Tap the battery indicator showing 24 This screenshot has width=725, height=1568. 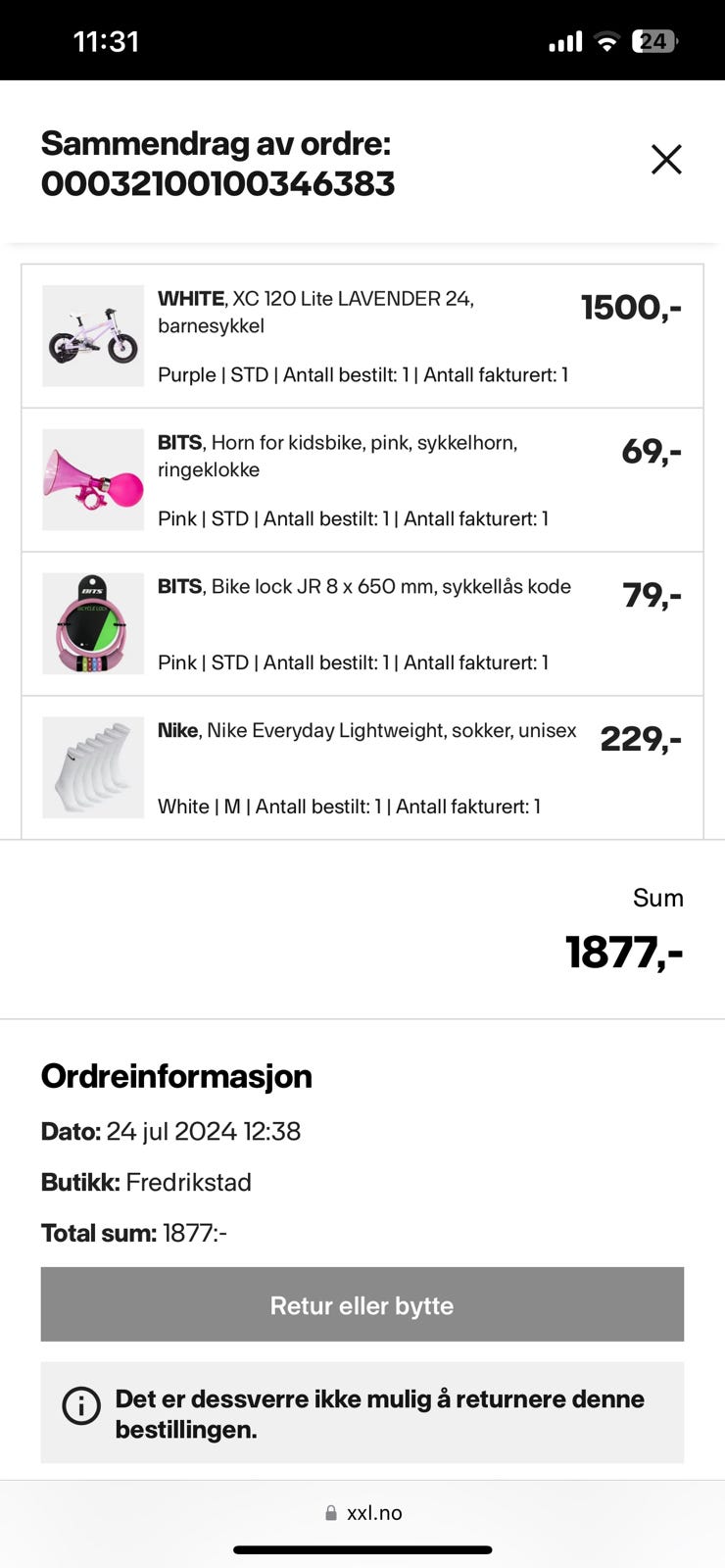point(654,41)
